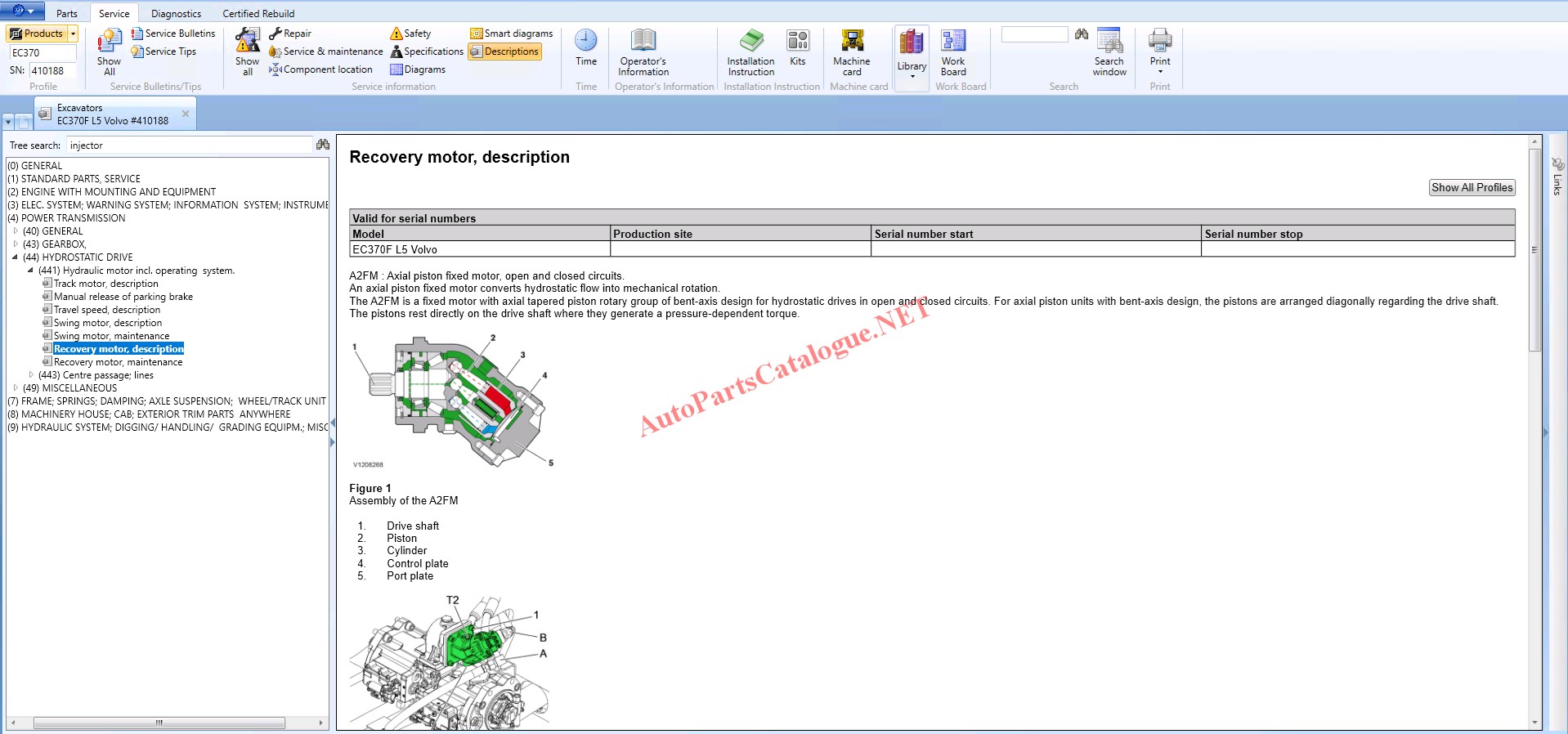Expand the (43) GEARBOX tree node
1568x734 pixels.
(16, 244)
